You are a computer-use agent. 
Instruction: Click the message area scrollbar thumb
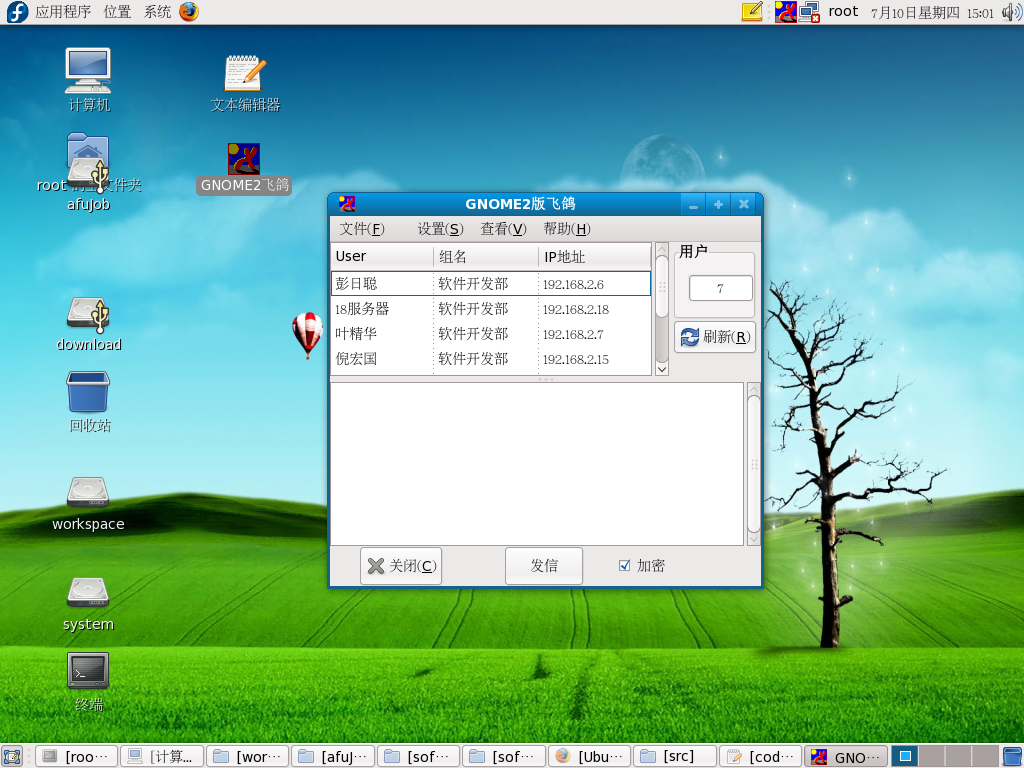click(x=753, y=464)
